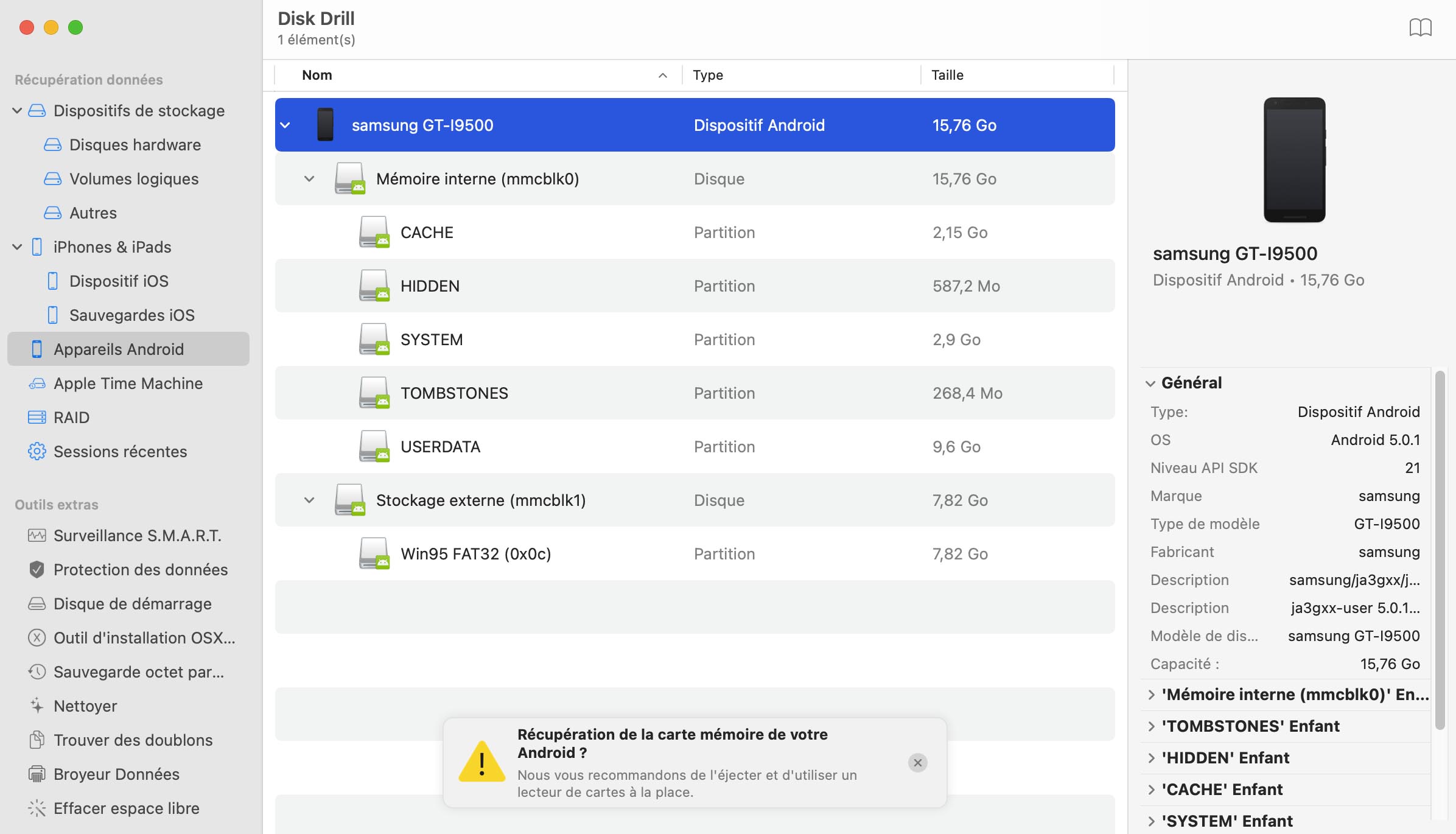Expand the 'TOMBSTONES' Enfant section
Screen dimensions: 1456x834
pyautogui.click(x=1151, y=726)
